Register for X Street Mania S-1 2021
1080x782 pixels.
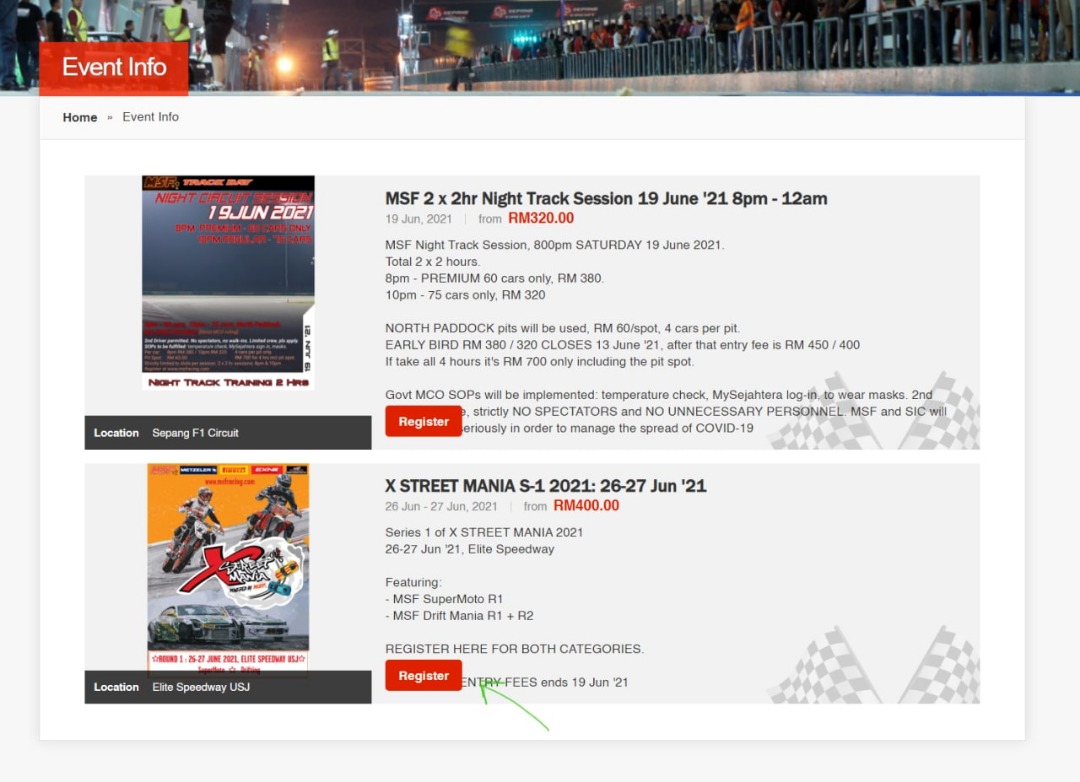pyautogui.click(x=424, y=675)
